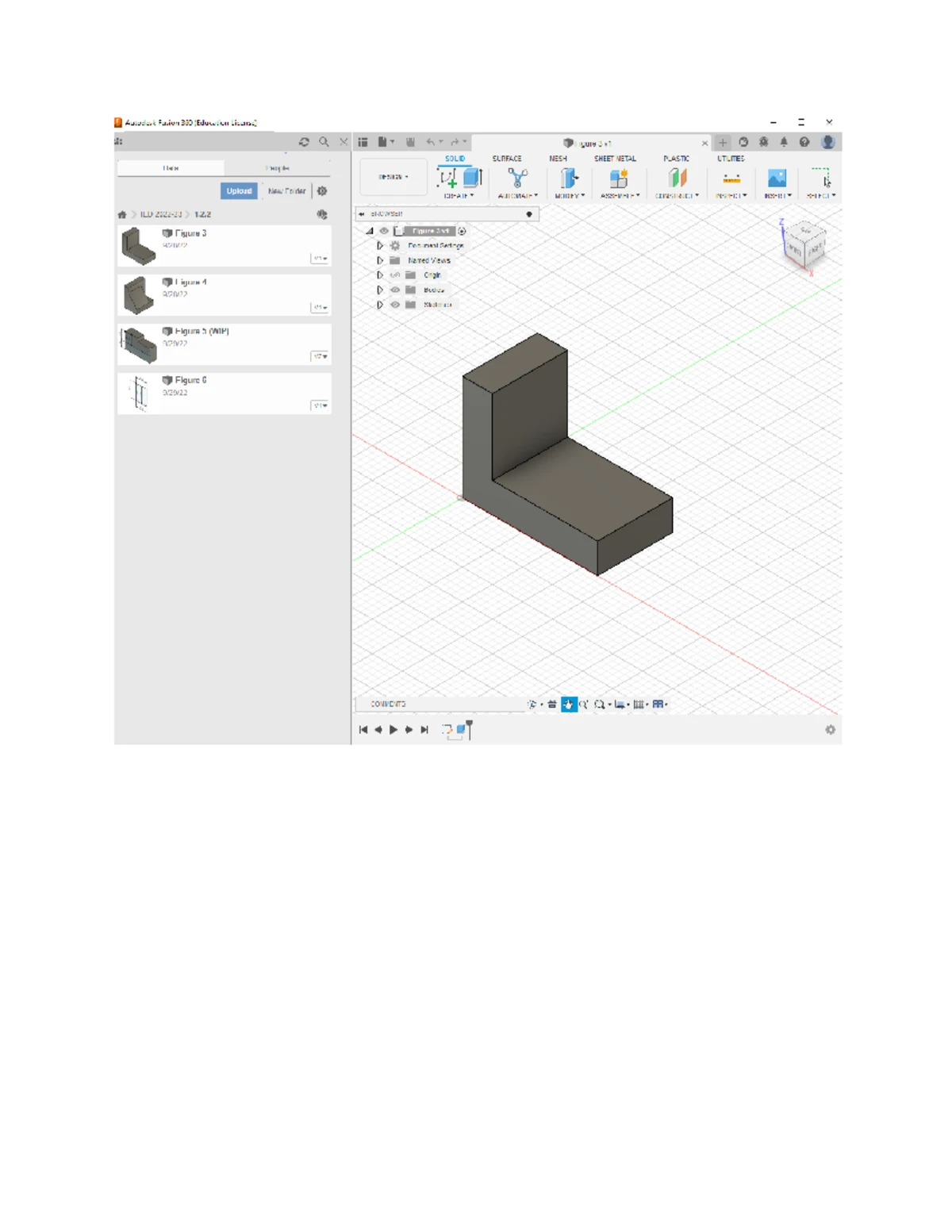The image size is (952, 1232).
Task: Show the hidden Origin folder
Action: pyautogui.click(x=395, y=275)
